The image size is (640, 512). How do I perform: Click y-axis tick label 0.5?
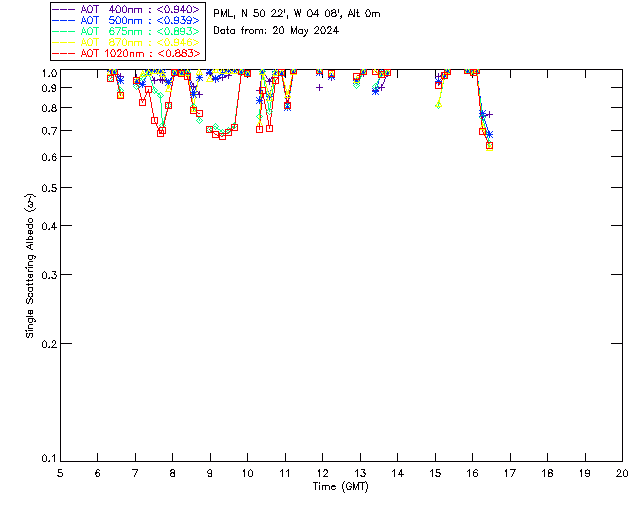point(49,188)
